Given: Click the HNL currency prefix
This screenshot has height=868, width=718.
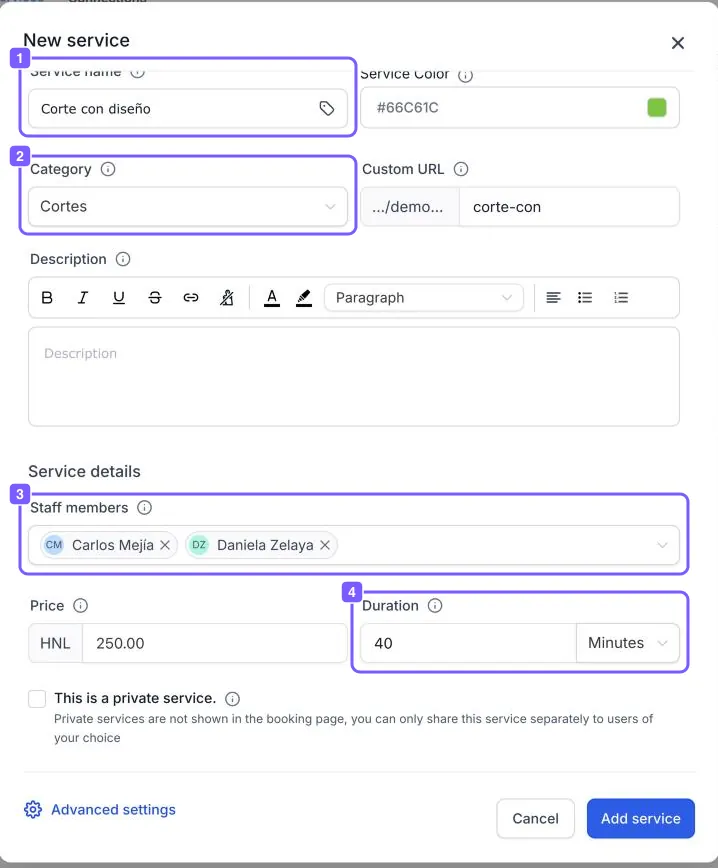Looking at the screenshot, I should pos(55,643).
